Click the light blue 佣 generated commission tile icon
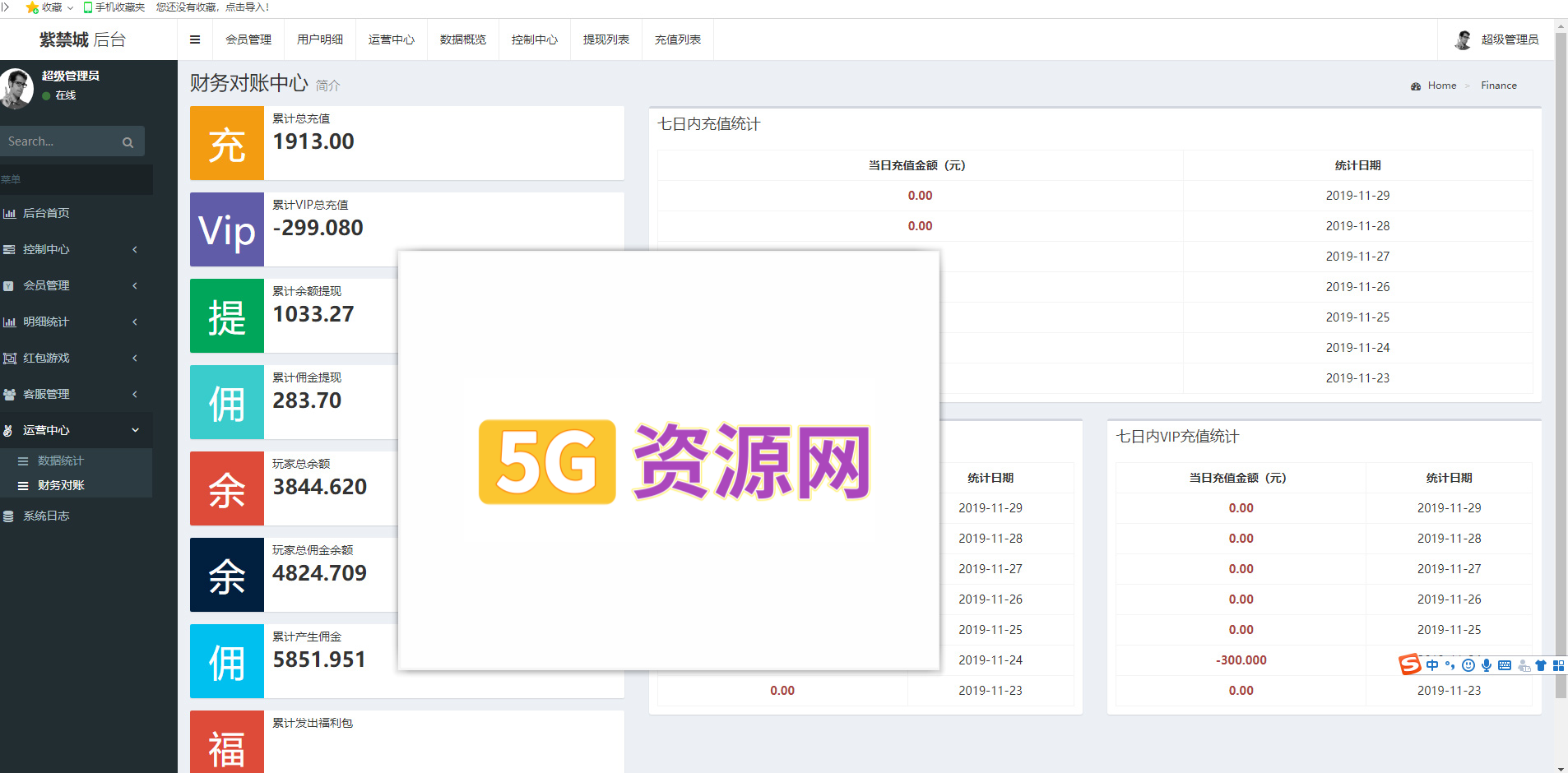 (227, 661)
